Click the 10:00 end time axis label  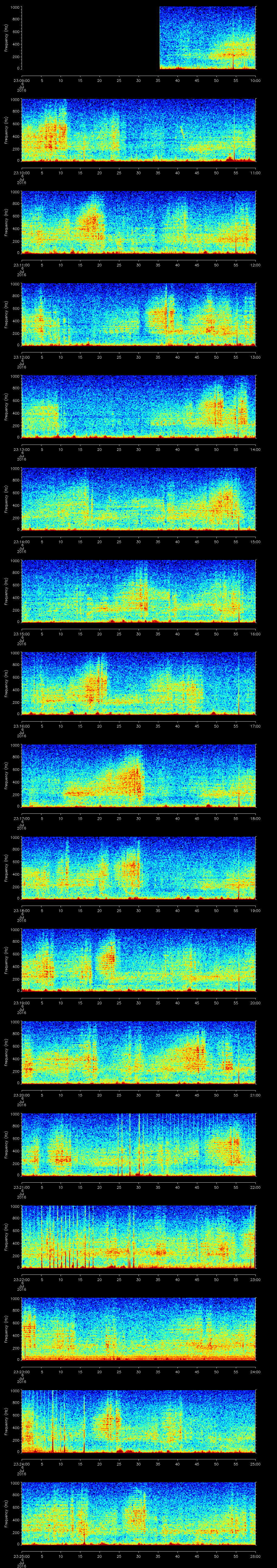(x=256, y=80)
